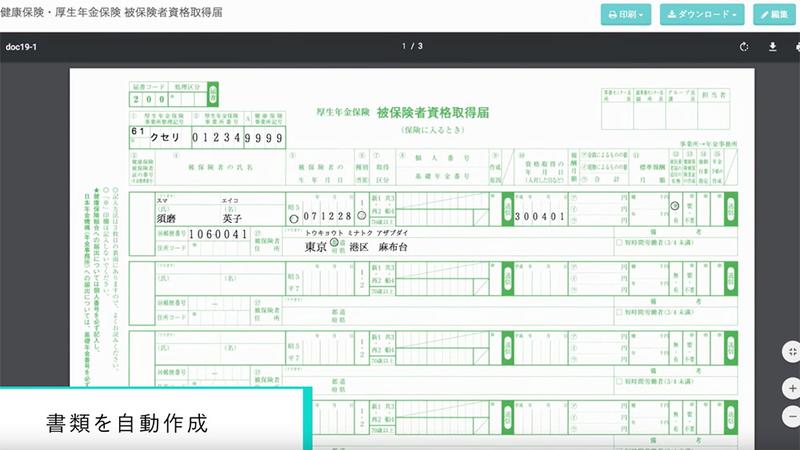Click the furigana トウキョウト ミナトク アザブダイ
800x450 pixels.
357,233
